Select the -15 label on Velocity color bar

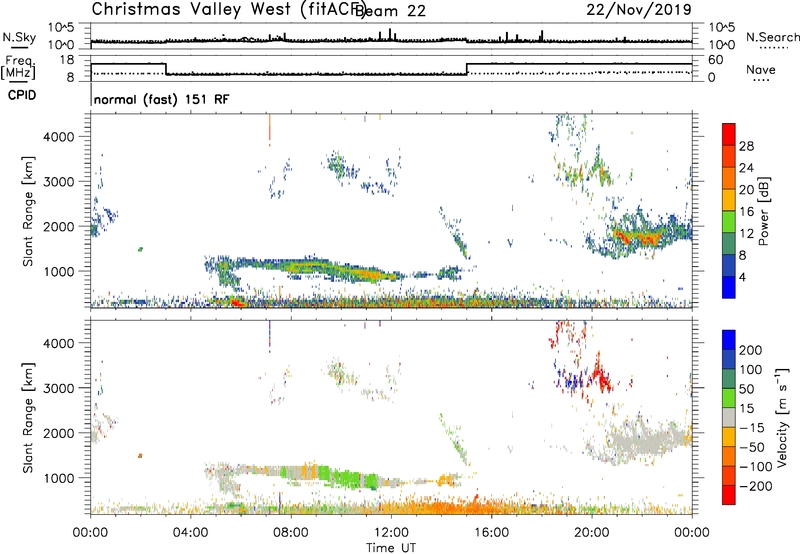[752, 428]
